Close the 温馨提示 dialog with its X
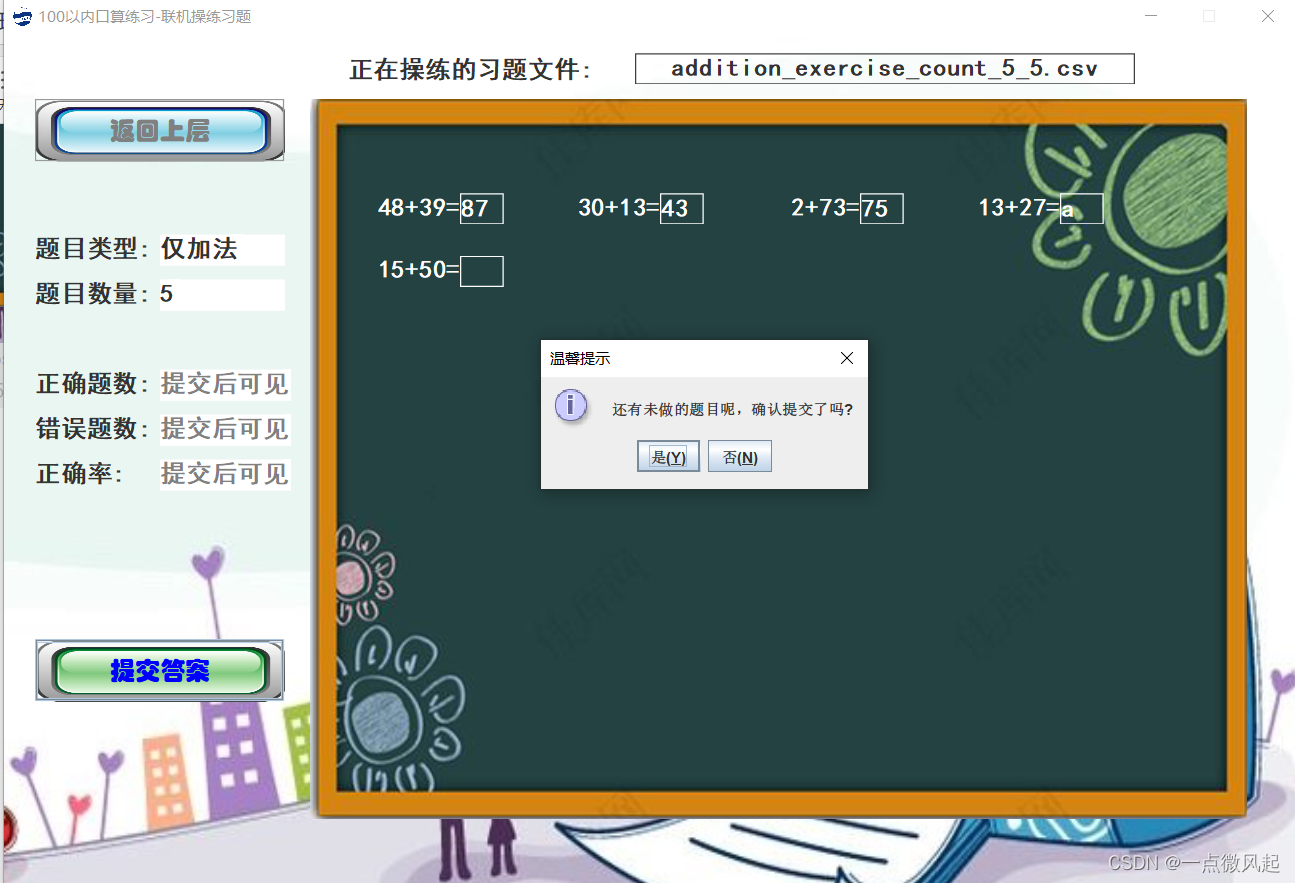Viewport: 1295px width, 883px height. [x=847, y=358]
